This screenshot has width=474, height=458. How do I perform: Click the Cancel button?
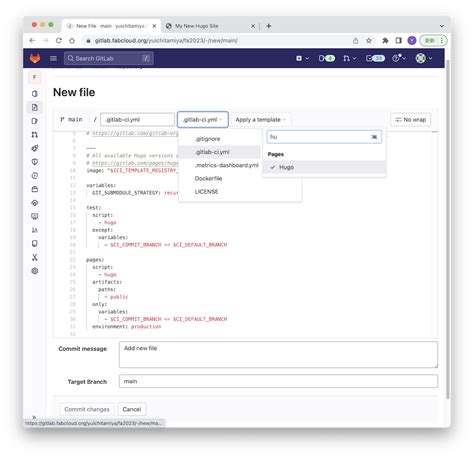(132, 409)
